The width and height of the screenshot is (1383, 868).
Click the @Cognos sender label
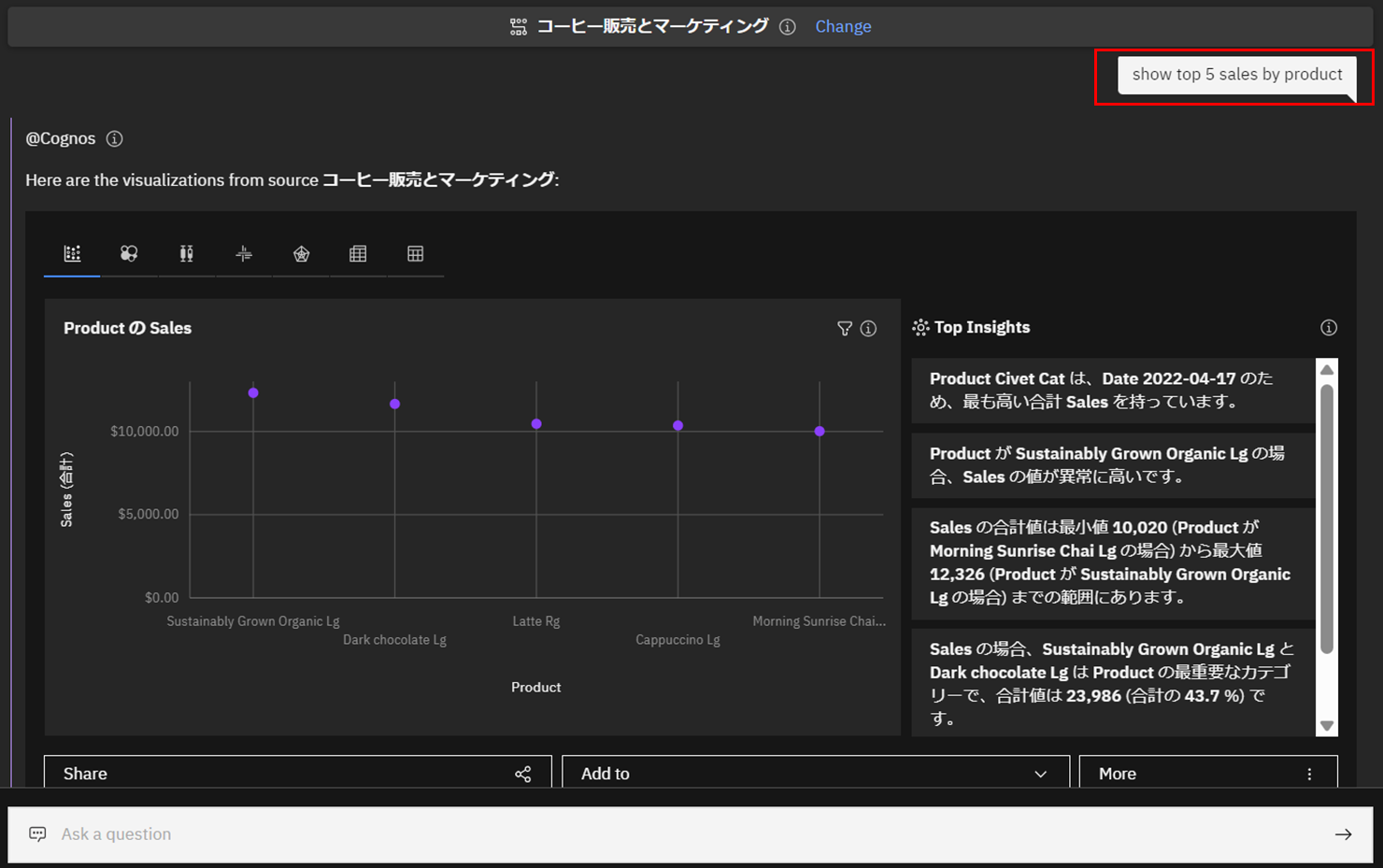[61, 138]
